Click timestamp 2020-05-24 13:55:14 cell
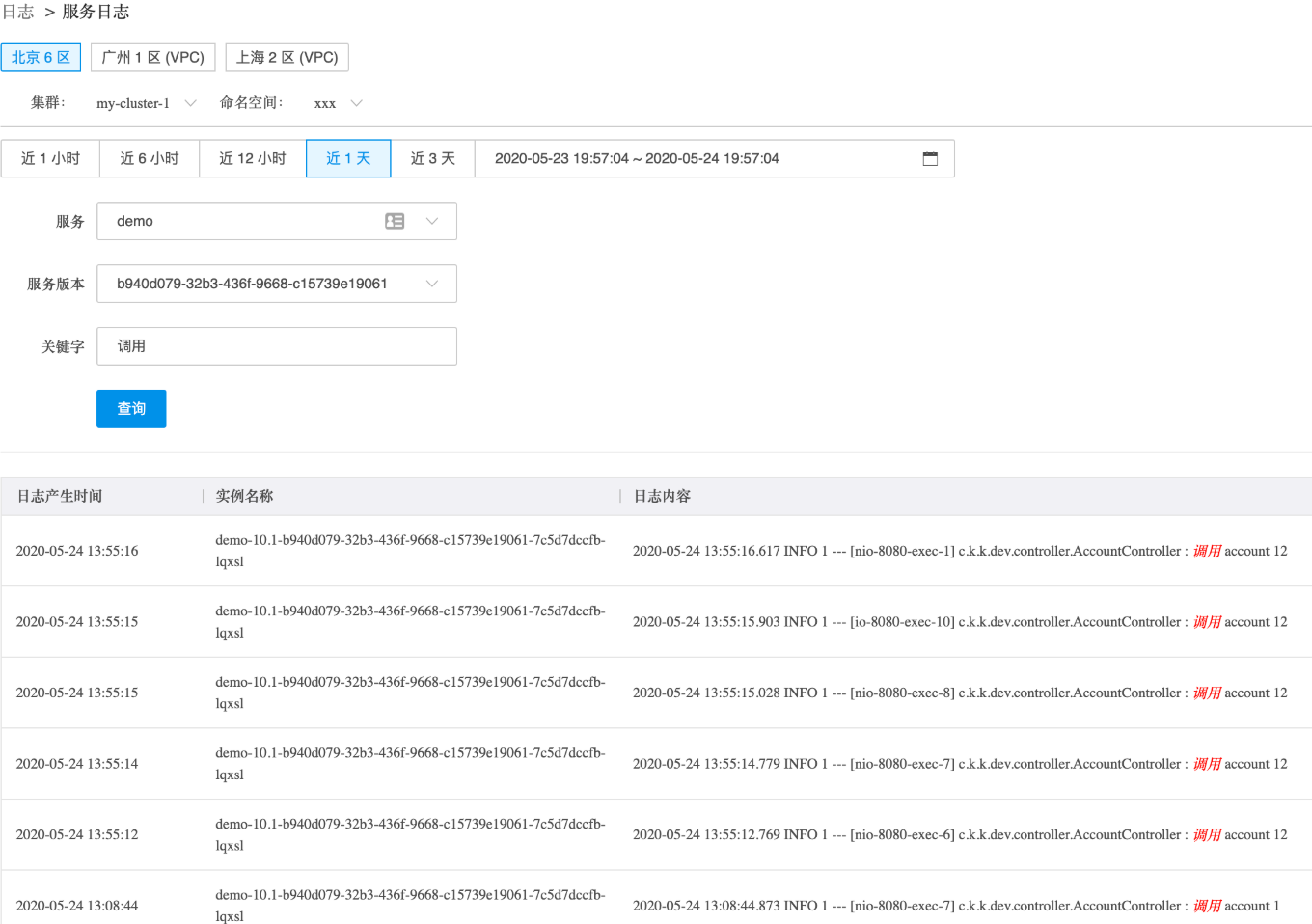The image size is (1312, 924). click(77, 764)
